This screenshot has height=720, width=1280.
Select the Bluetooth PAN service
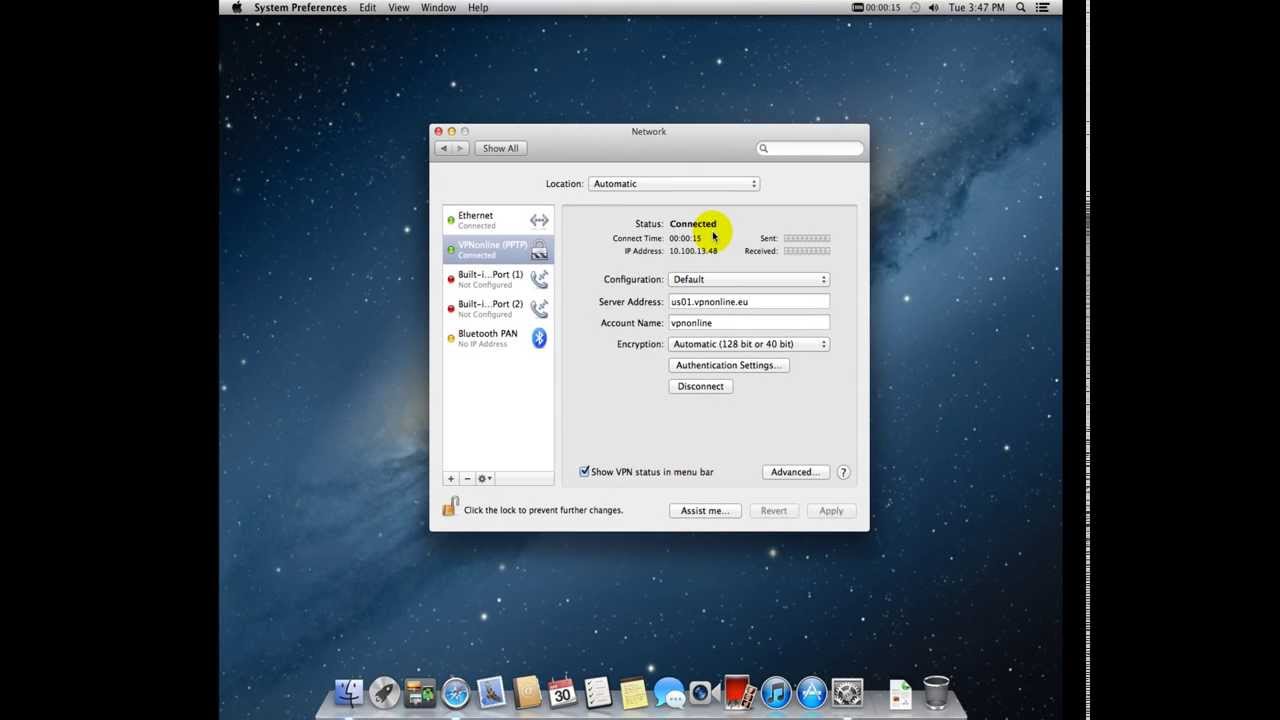coord(498,338)
